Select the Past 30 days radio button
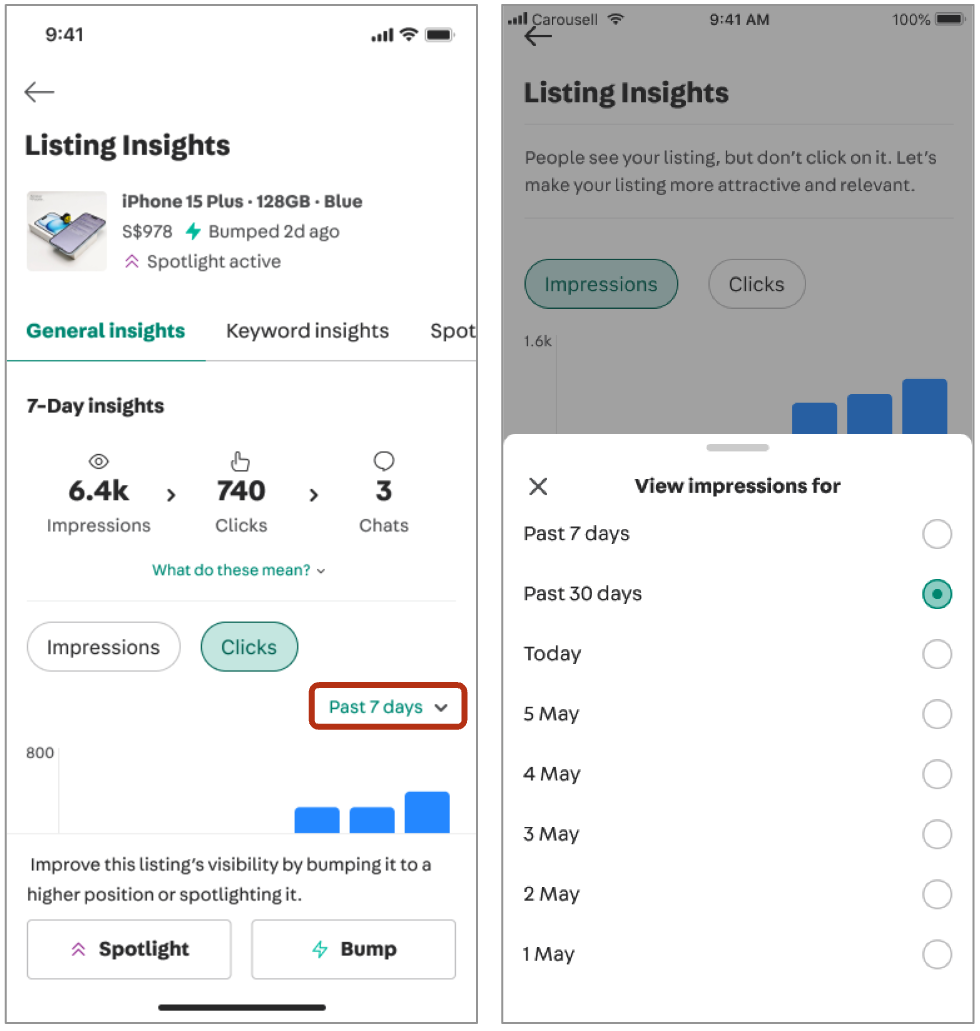The width and height of the screenshot is (980, 1031). [937, 594]
